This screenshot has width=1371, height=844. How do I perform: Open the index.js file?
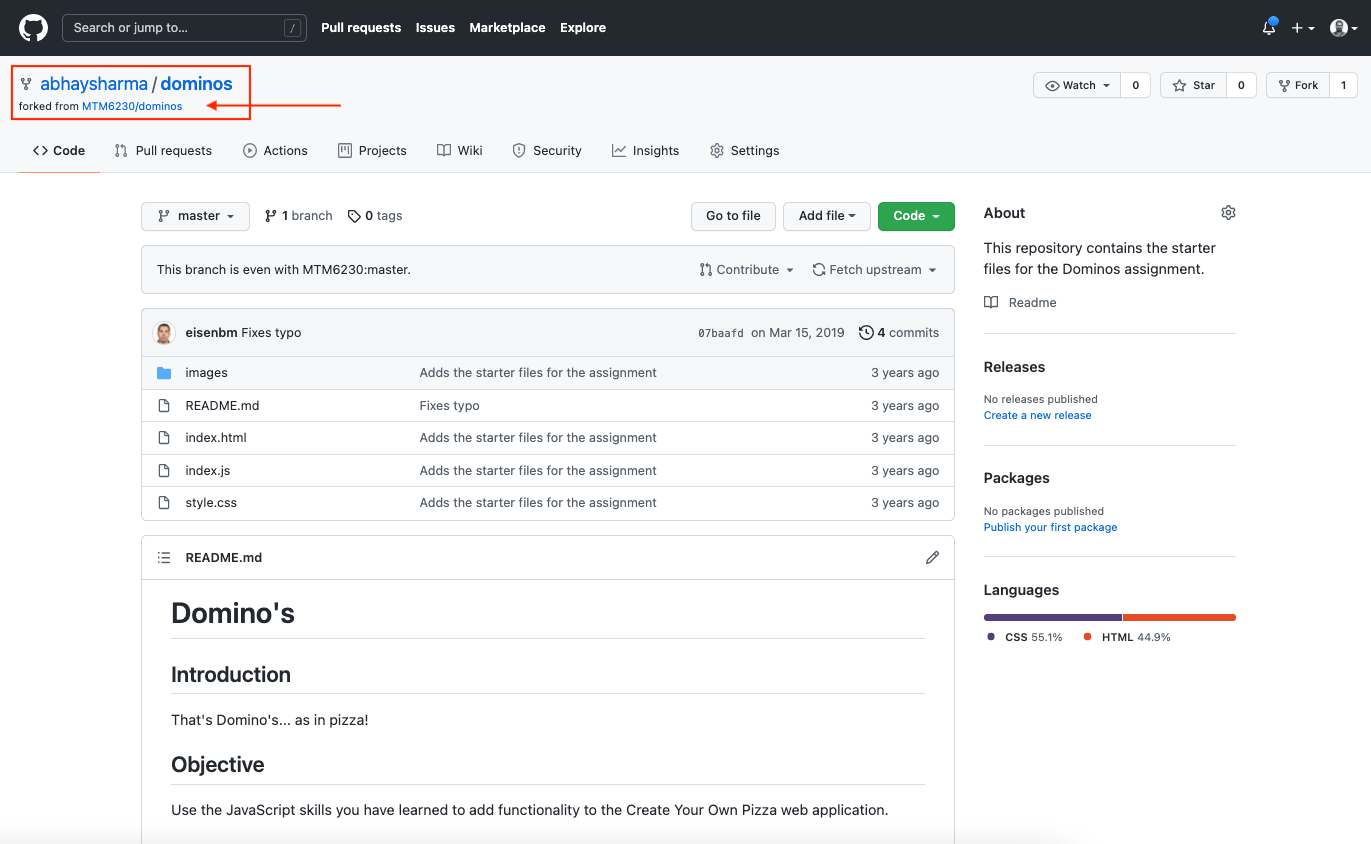[208, 471]
